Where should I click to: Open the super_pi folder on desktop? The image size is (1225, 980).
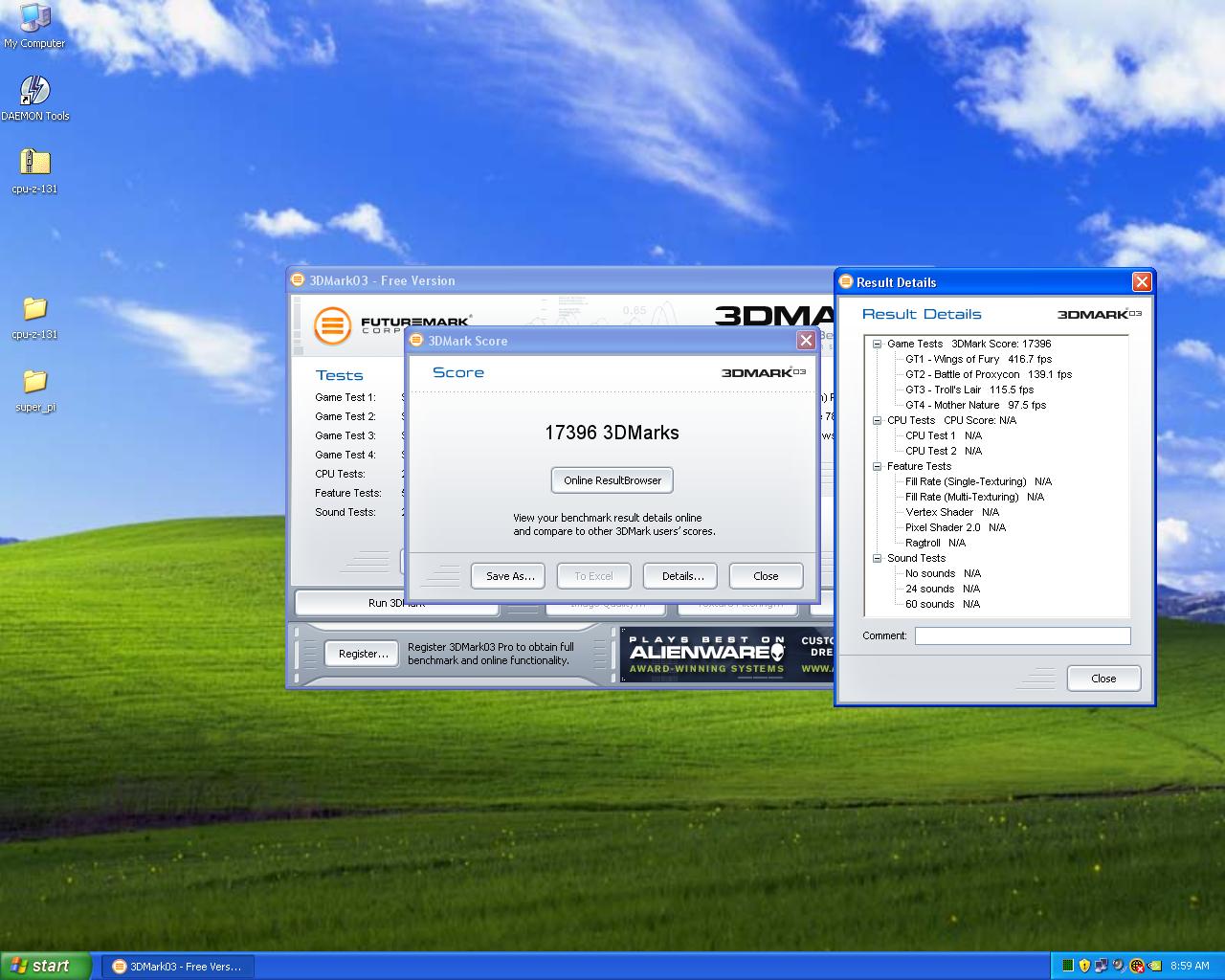click(34, 382)
